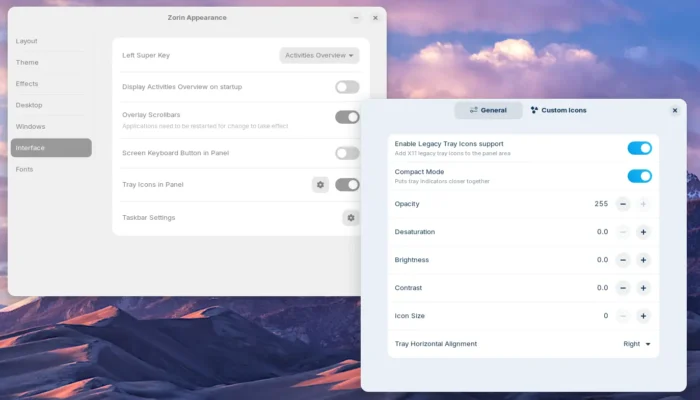The image size is (700, 400).
Task: Select the General tab
Action: 488,110
